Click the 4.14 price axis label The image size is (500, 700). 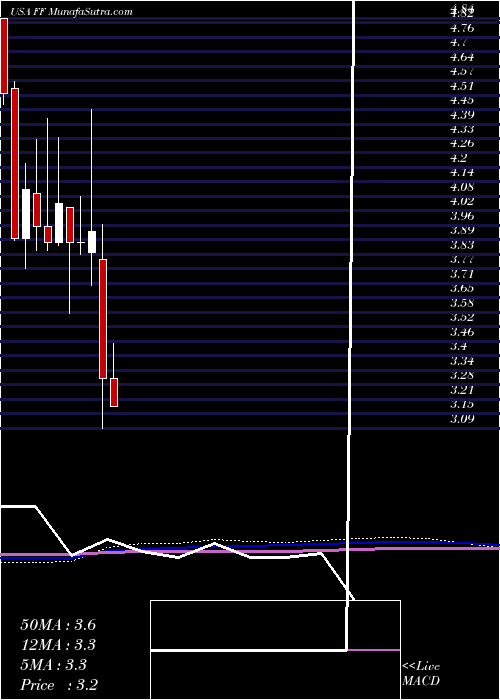tap(462, 172)
